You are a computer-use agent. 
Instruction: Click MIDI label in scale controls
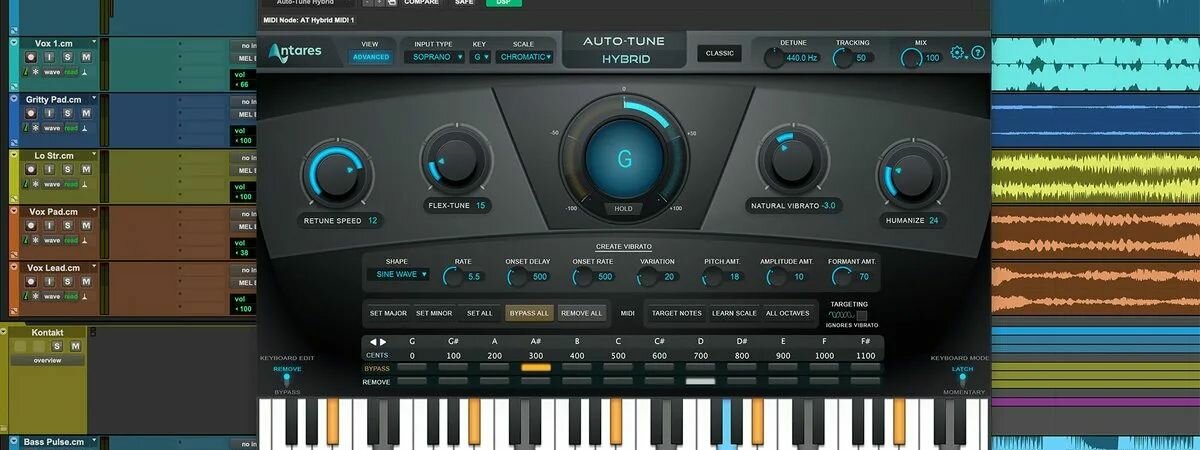point(627,313)
